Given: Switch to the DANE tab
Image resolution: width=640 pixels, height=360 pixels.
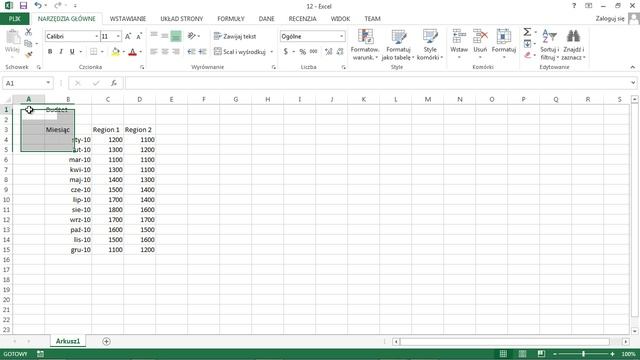Looking at the screenshot, I should tap(266, 19).
